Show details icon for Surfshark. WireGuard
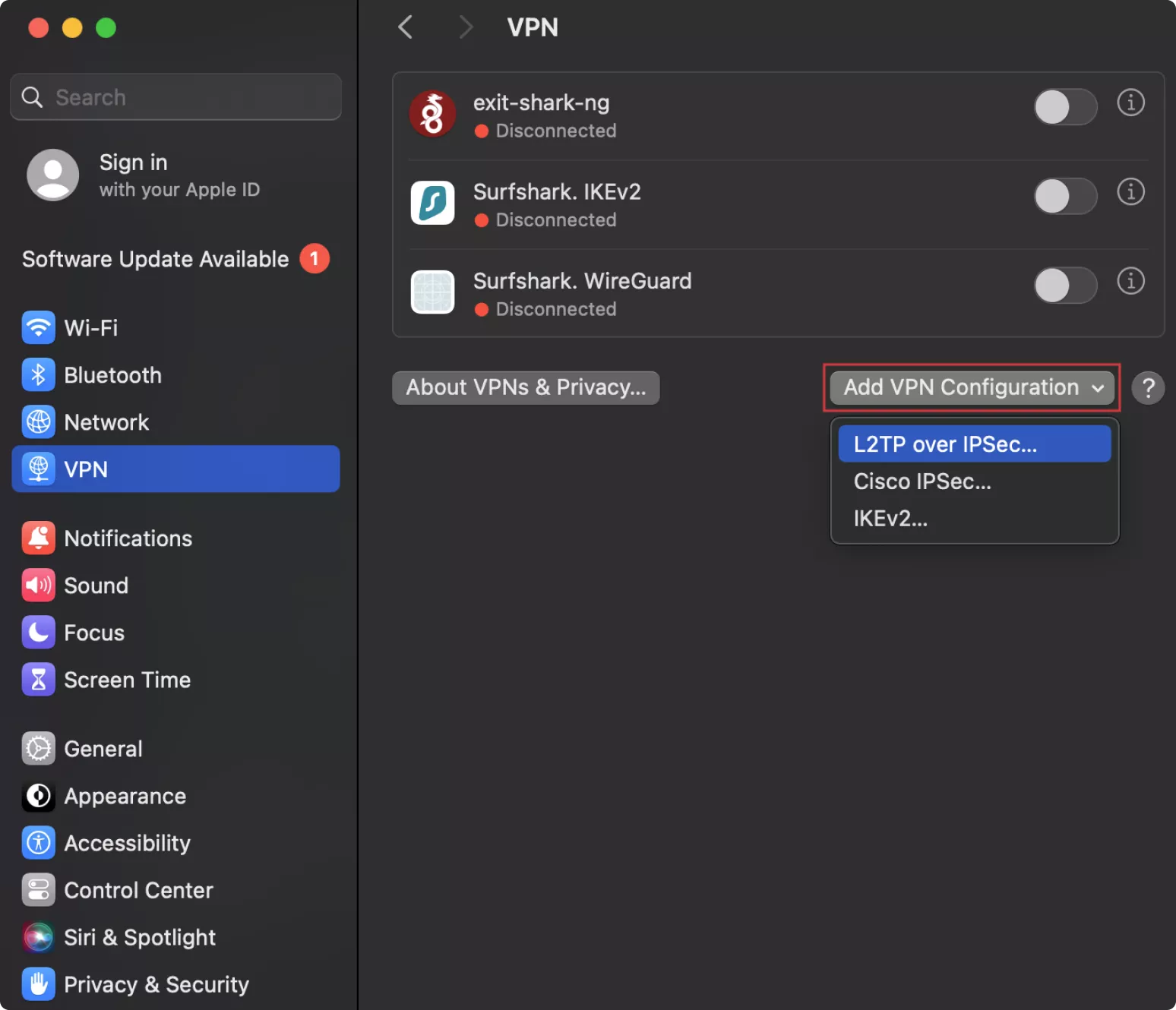This screenshot has width=1176, height=1010. [x=1130, y=281]
